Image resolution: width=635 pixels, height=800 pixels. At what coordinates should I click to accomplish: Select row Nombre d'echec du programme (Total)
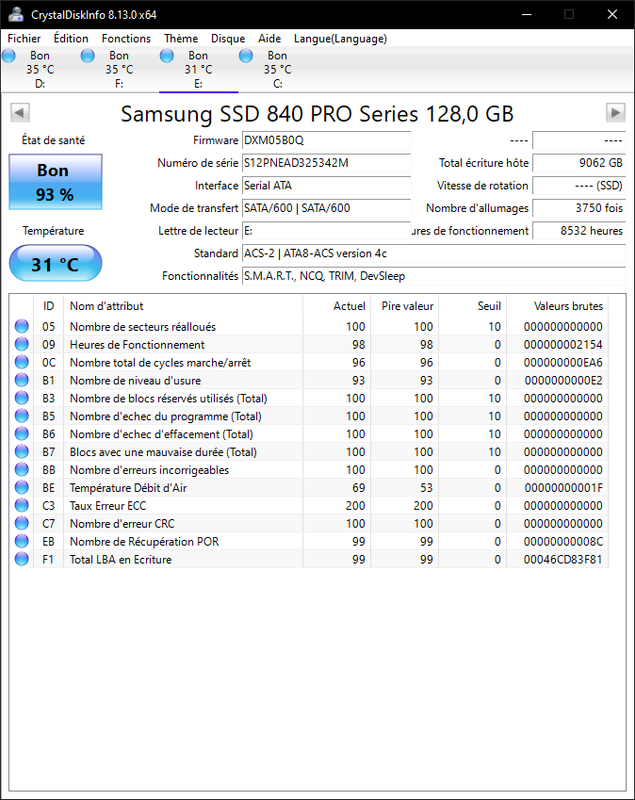pos(309,415)
